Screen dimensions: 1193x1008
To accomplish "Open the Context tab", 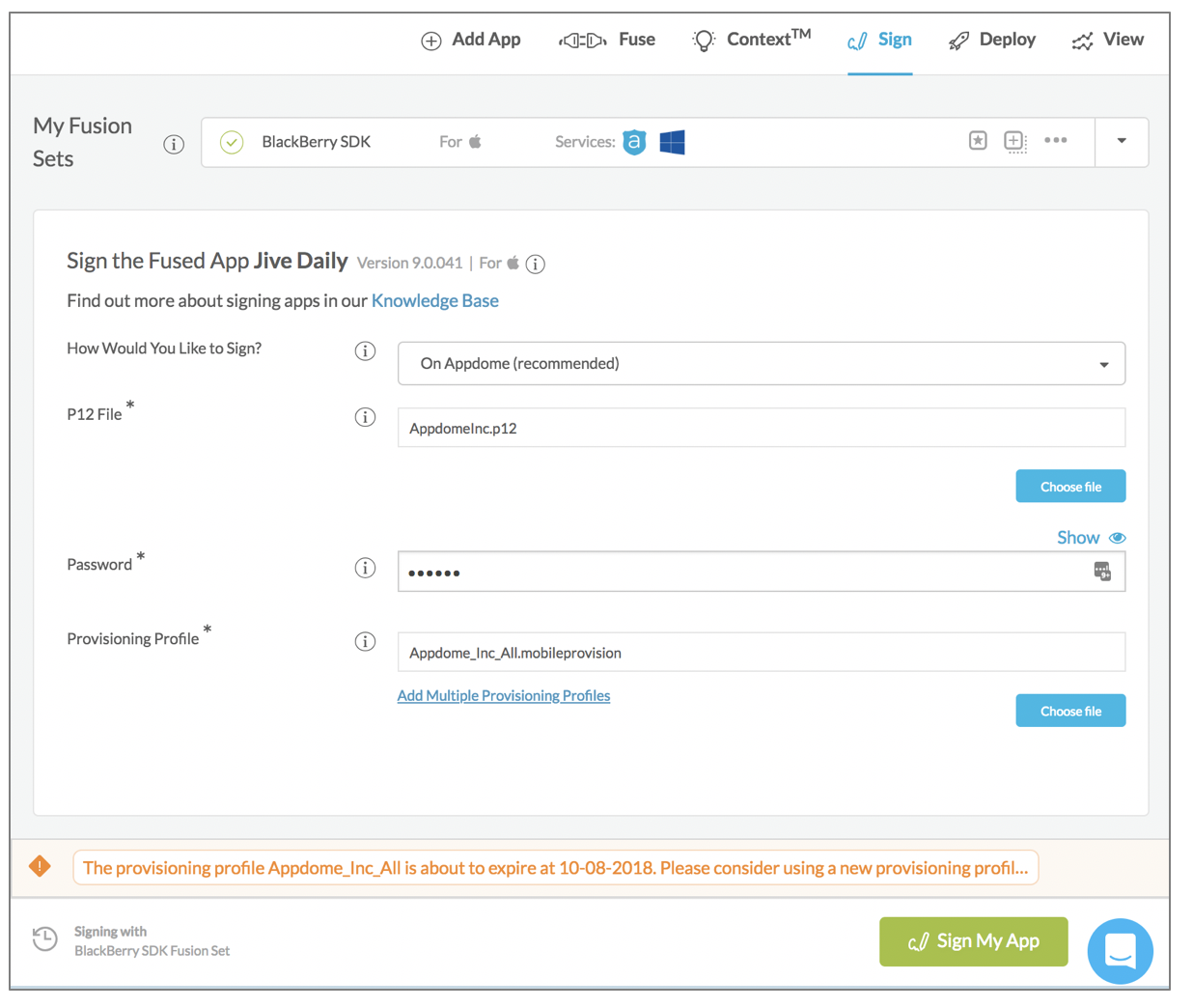I will pyautogui.click(x=752, y=40).
